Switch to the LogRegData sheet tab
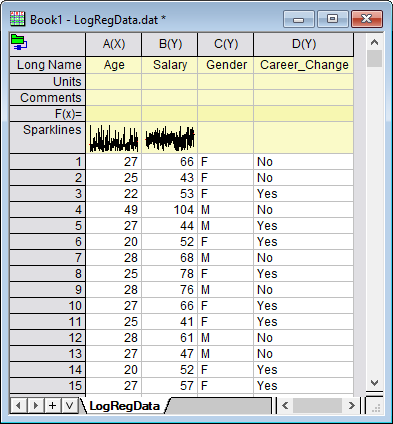Image resolution: width=393 pixels, height=424 pixels. (125, 406)
